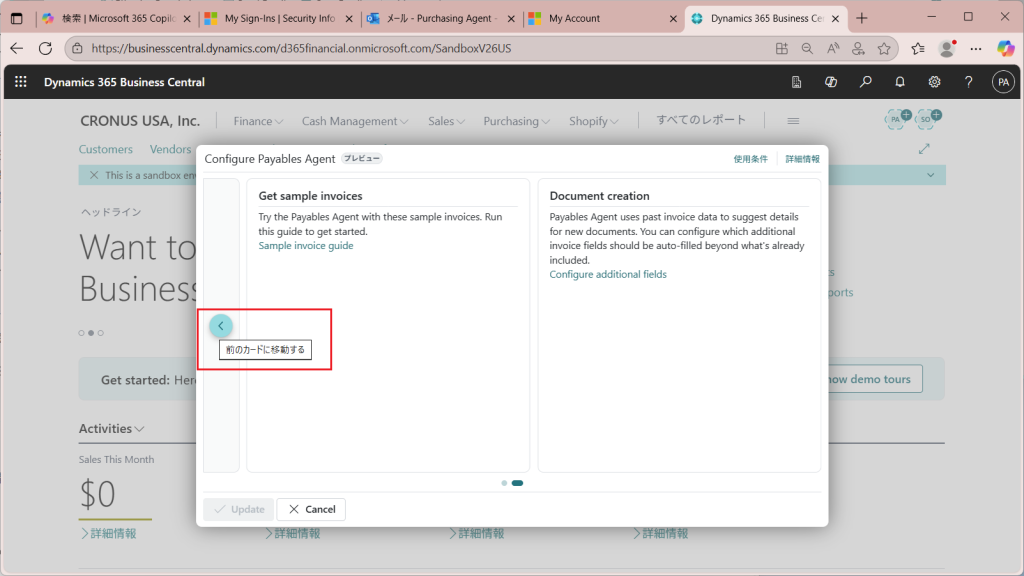
Task: Click the $0 Sales This Month value
Action: pyautogui.click(x=97, y=494)
